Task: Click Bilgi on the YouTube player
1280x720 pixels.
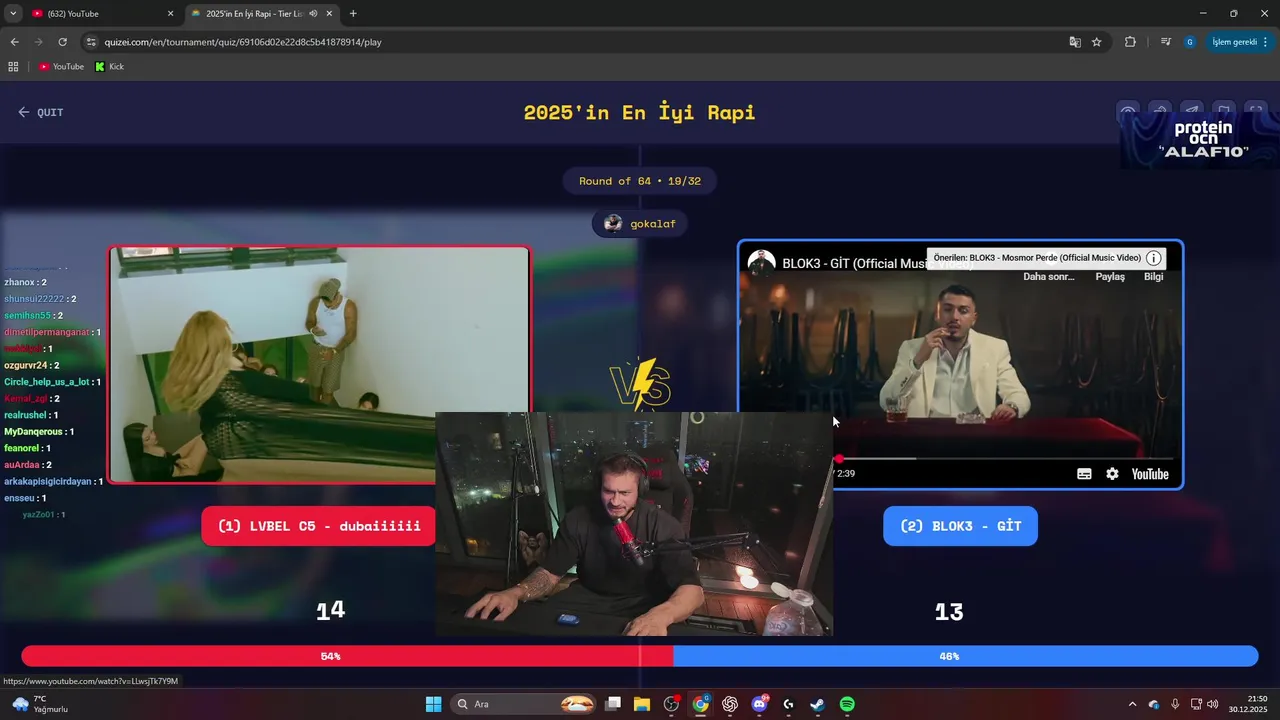Action: (x=1154, y=277)
